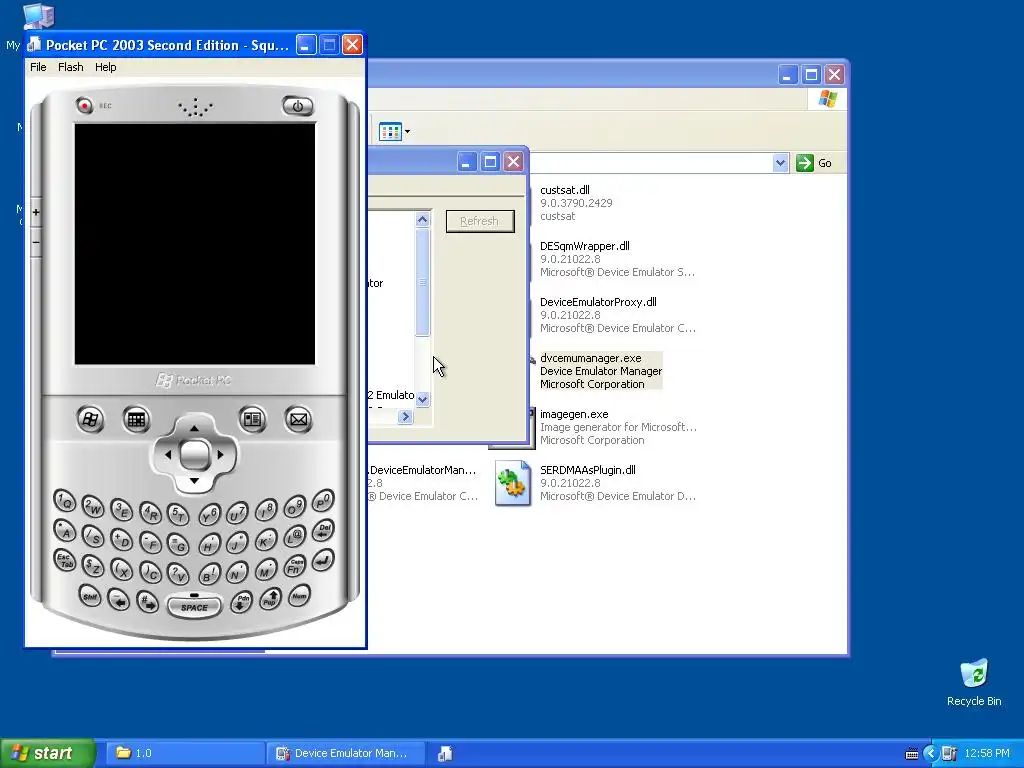Tap the T key on emulator keyboard
This screenshot has width=1024, height=768.
click(x=178, y=515)
